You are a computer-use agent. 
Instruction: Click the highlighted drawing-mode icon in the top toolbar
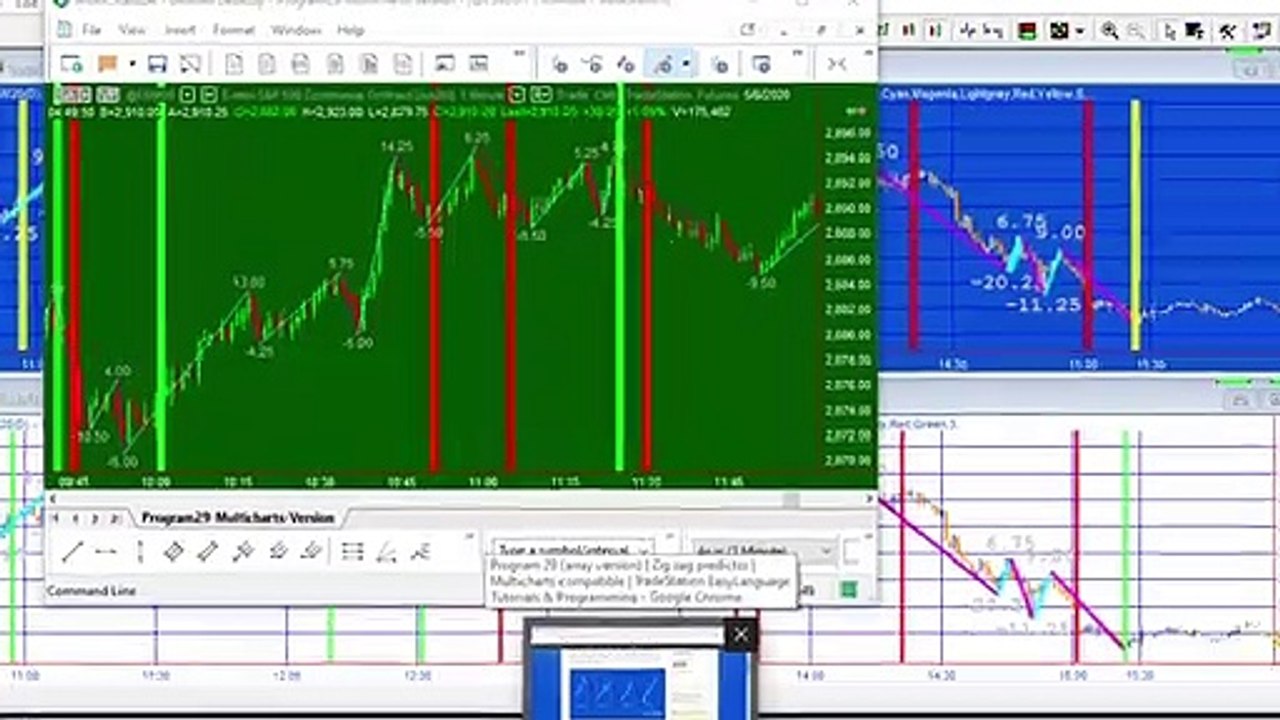(x=662, y=64)
